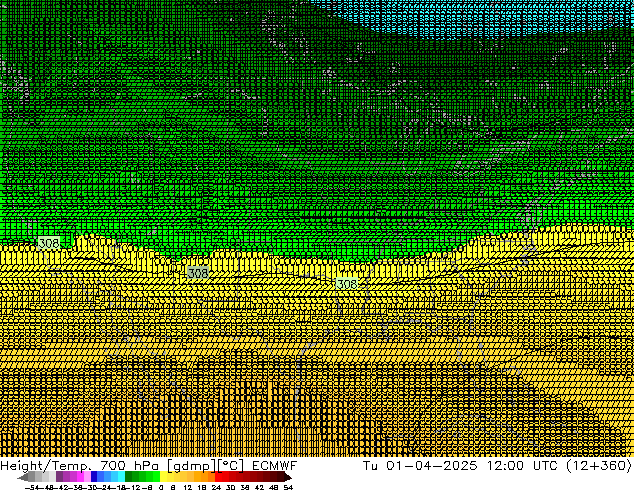
Task: Click the [°C] unit label
Action: coord(231,466)
